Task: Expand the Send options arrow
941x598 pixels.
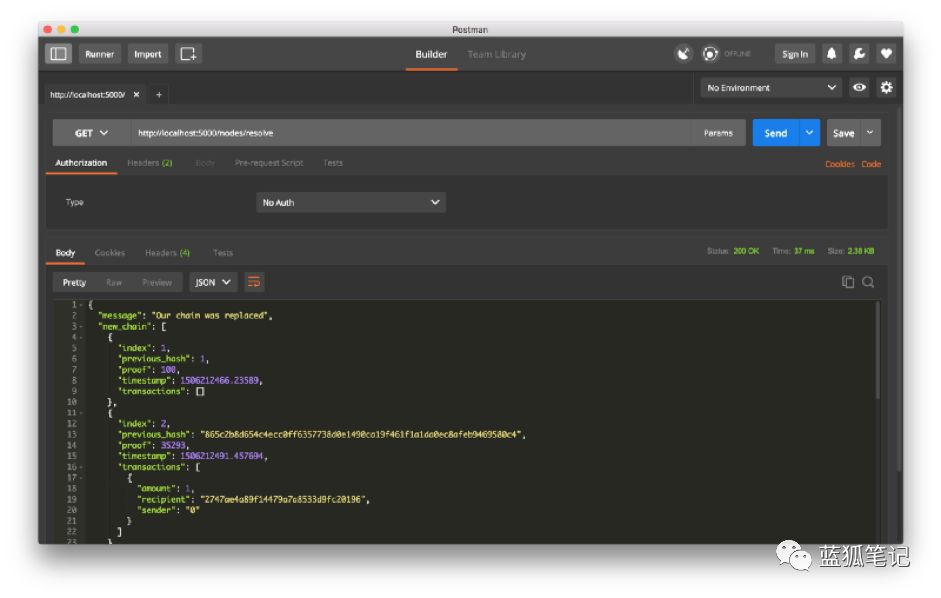Action: click(x=810, y=133)
